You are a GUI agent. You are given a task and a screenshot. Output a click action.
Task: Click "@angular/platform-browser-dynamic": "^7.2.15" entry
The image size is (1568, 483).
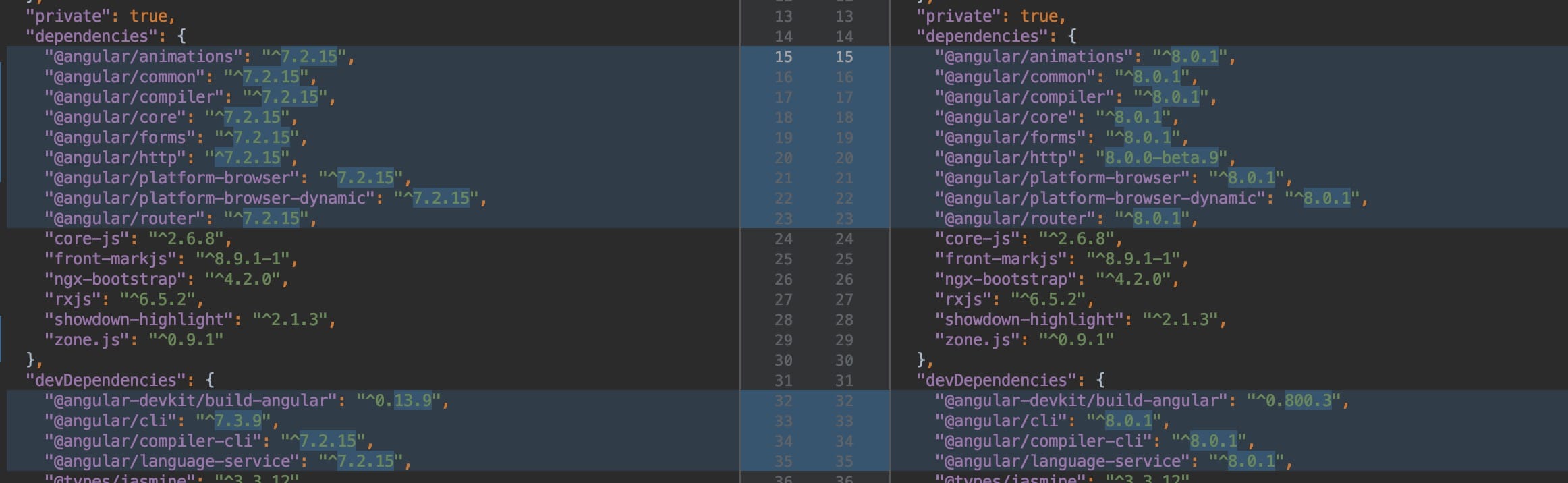point(266,198)
